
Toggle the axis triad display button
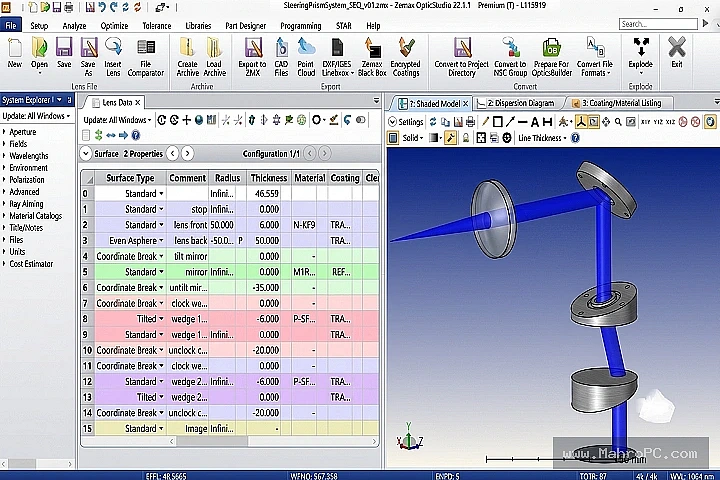pyautogui.click(x=581, y=122)
